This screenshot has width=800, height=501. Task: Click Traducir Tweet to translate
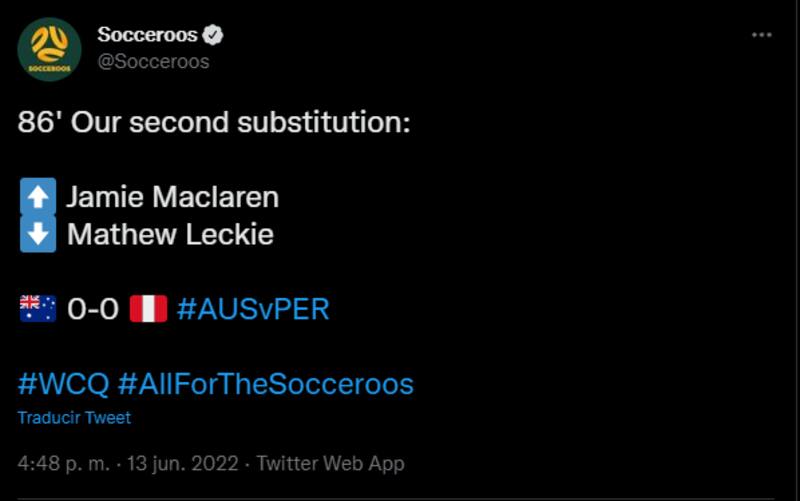[74, 418]
